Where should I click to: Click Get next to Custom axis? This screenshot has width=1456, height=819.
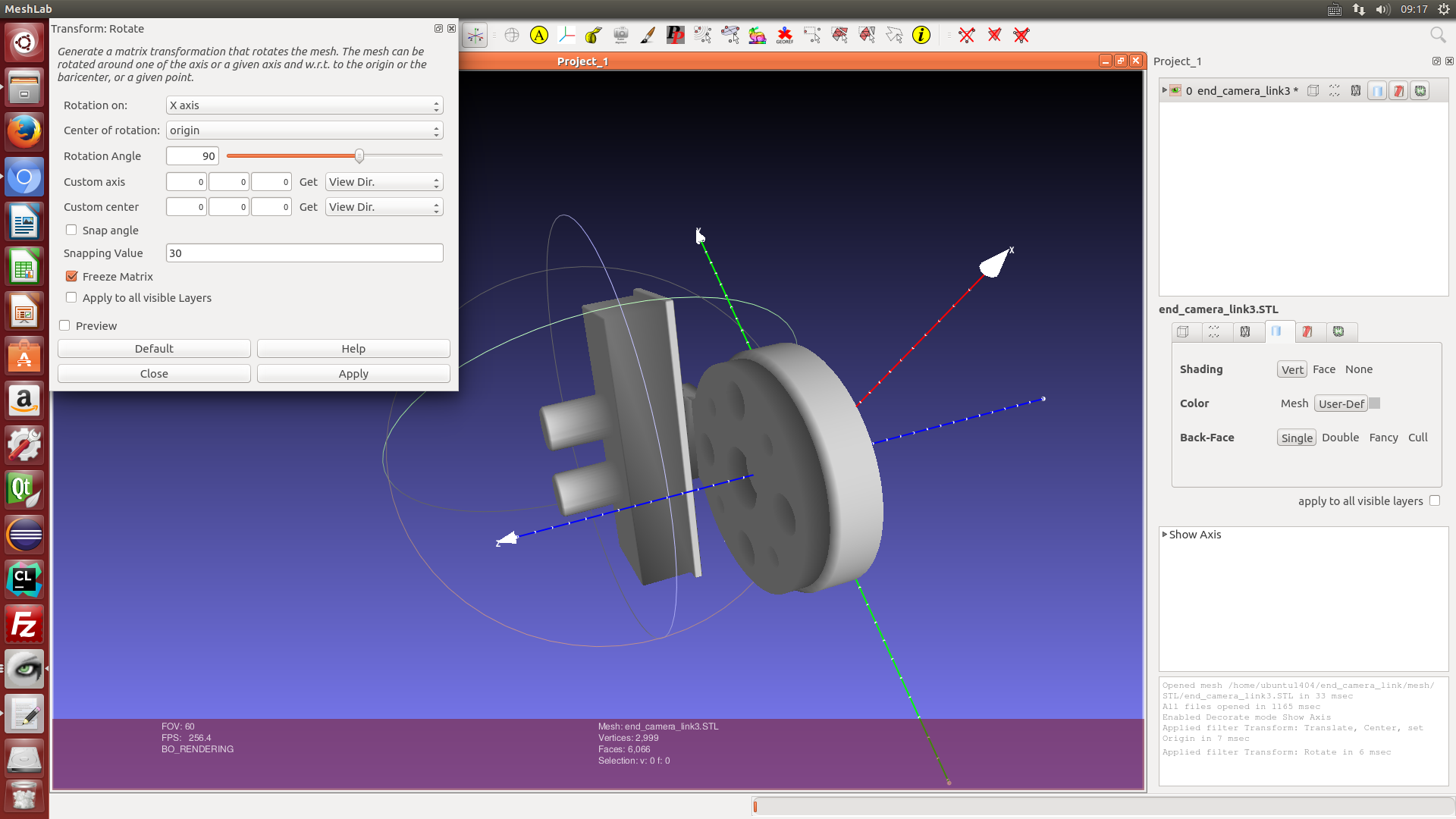308,182
